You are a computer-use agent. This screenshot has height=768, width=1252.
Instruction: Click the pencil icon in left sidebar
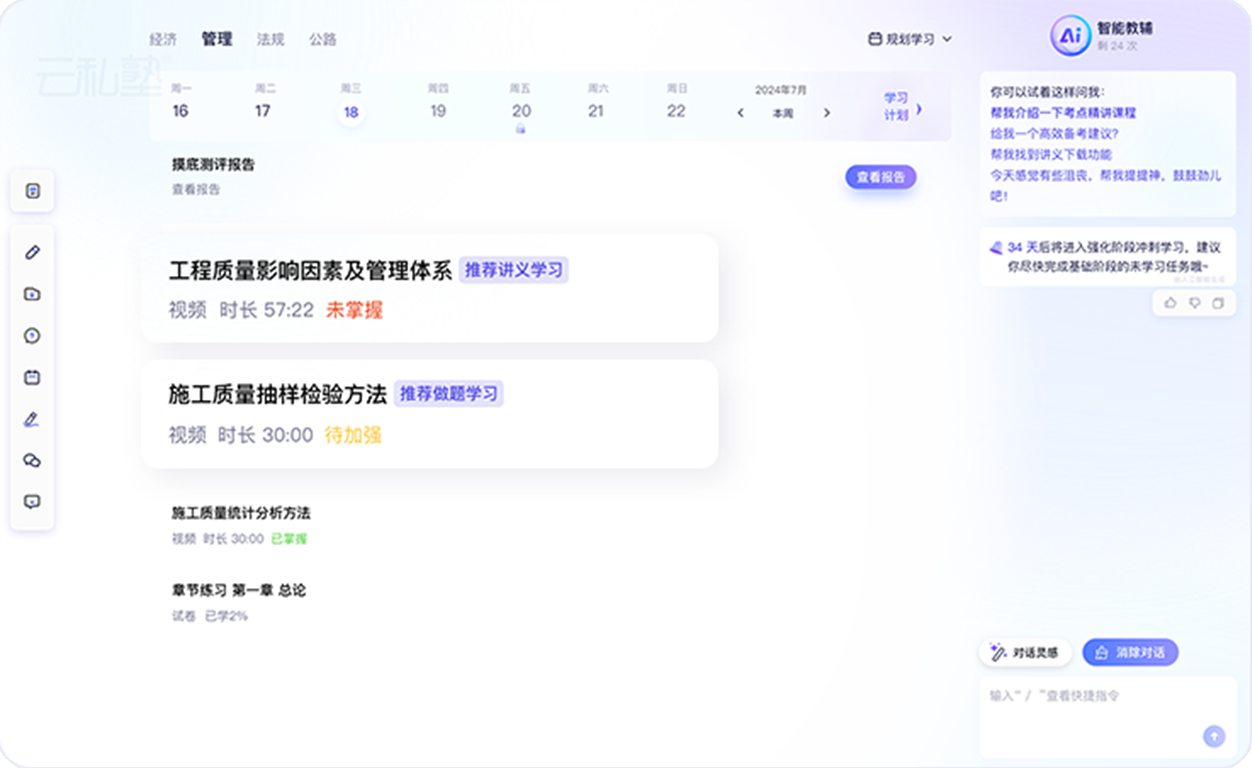coord(32,253)
